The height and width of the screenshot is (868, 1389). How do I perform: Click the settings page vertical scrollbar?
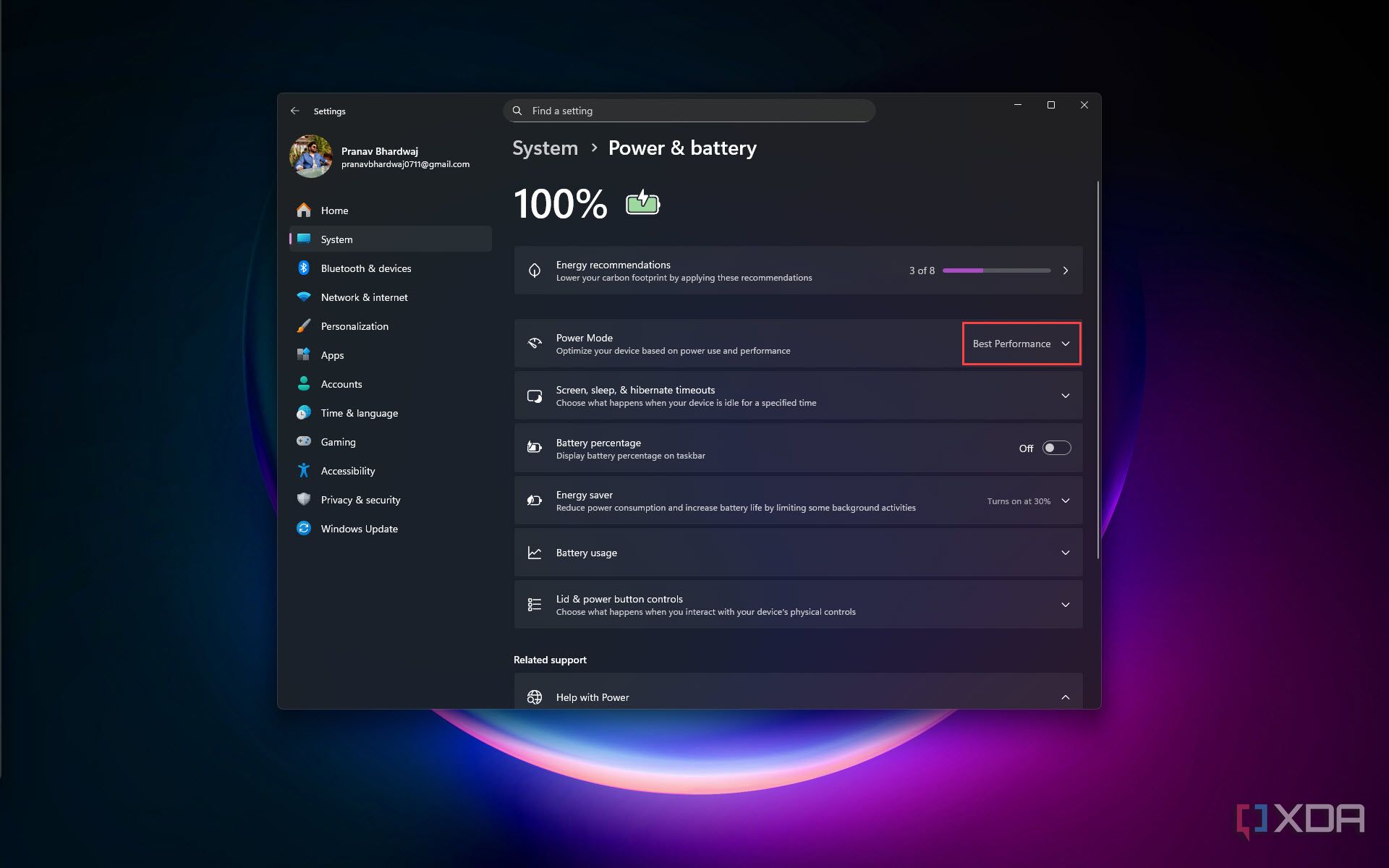[x=1098, y=369]
